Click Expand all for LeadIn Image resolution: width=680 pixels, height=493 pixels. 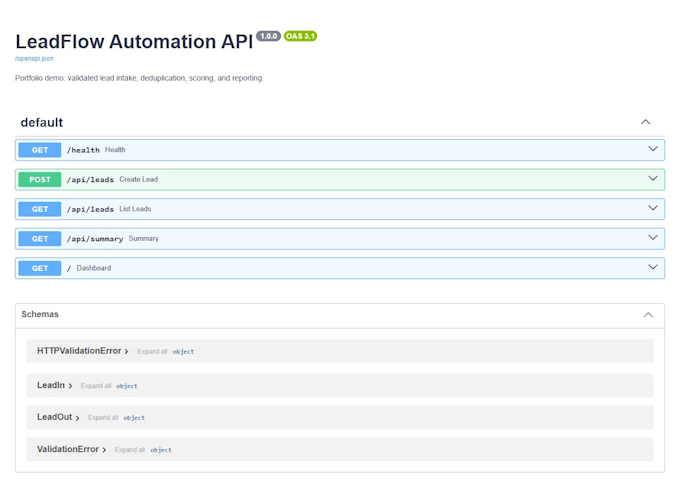(x=96, y=386)
